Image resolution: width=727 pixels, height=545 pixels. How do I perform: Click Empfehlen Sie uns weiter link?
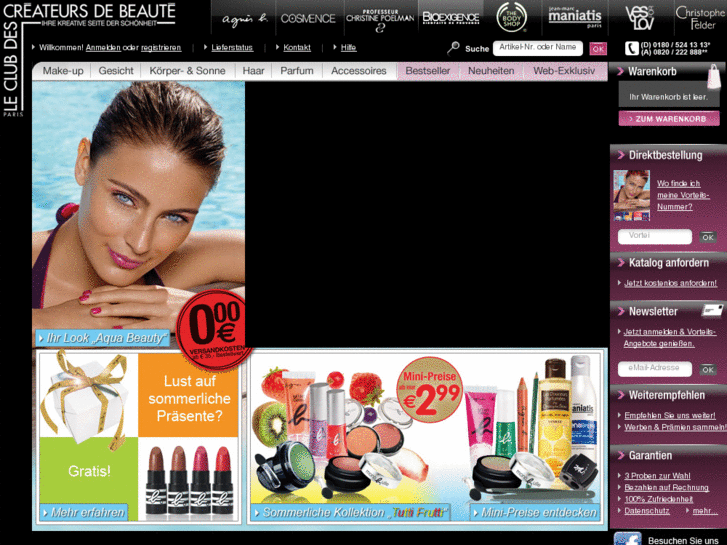coord(670,416)
